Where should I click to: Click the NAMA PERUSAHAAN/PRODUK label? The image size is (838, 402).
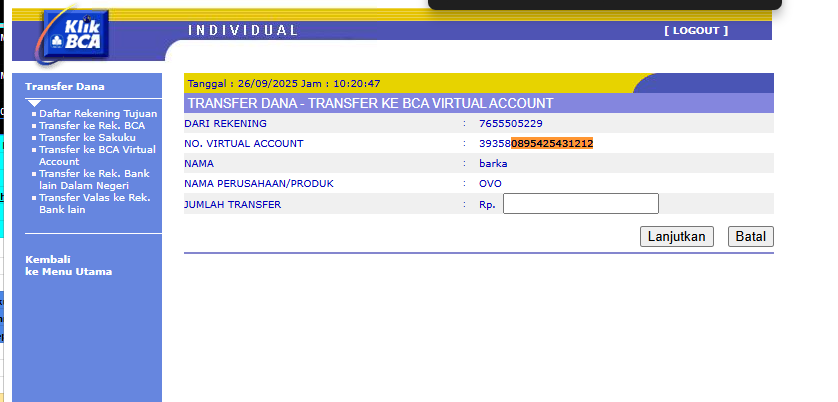(x=259, y=184)
